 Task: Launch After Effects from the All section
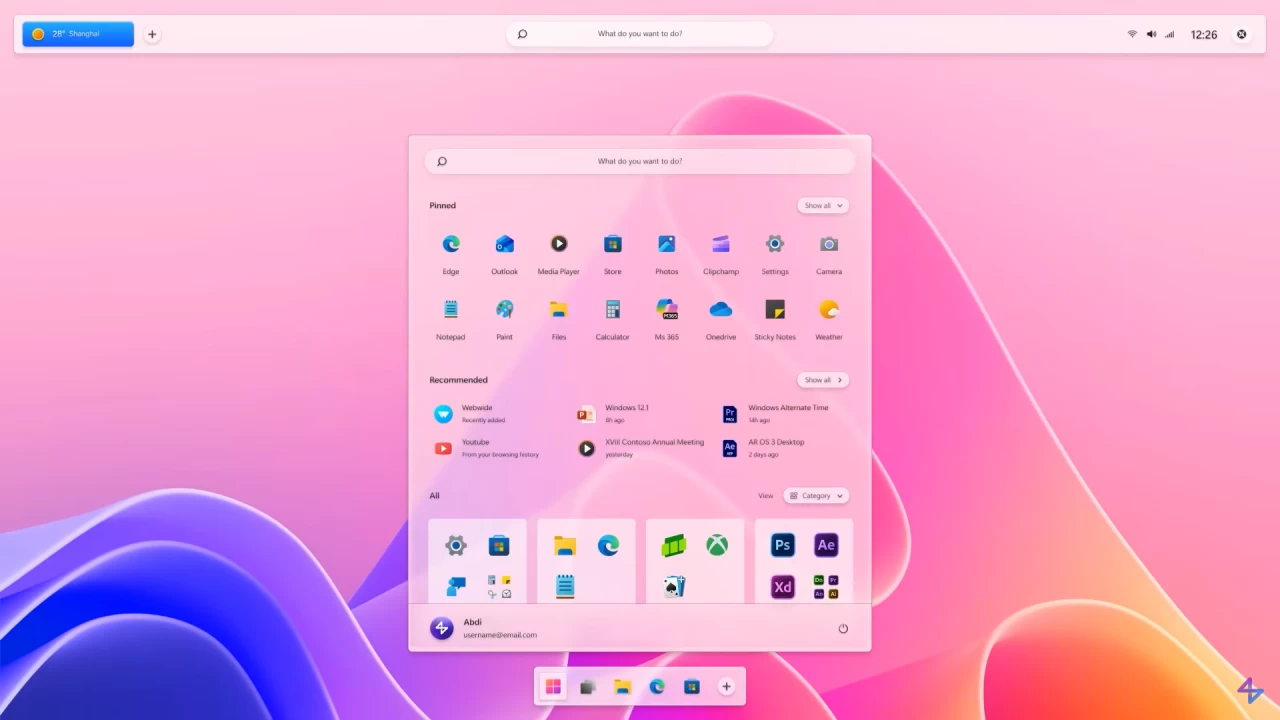tap(826, 545)
